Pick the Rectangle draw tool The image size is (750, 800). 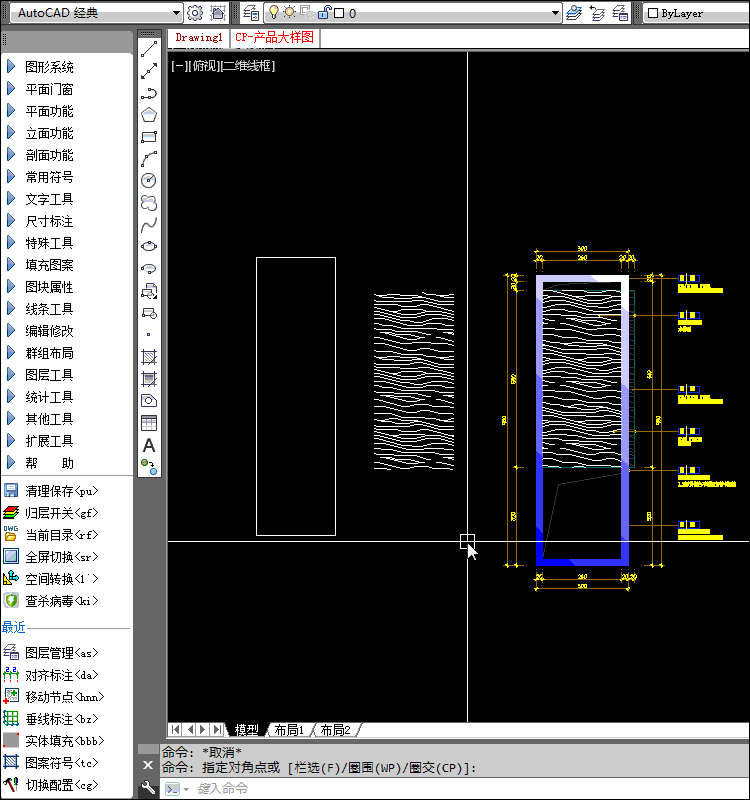149,137
